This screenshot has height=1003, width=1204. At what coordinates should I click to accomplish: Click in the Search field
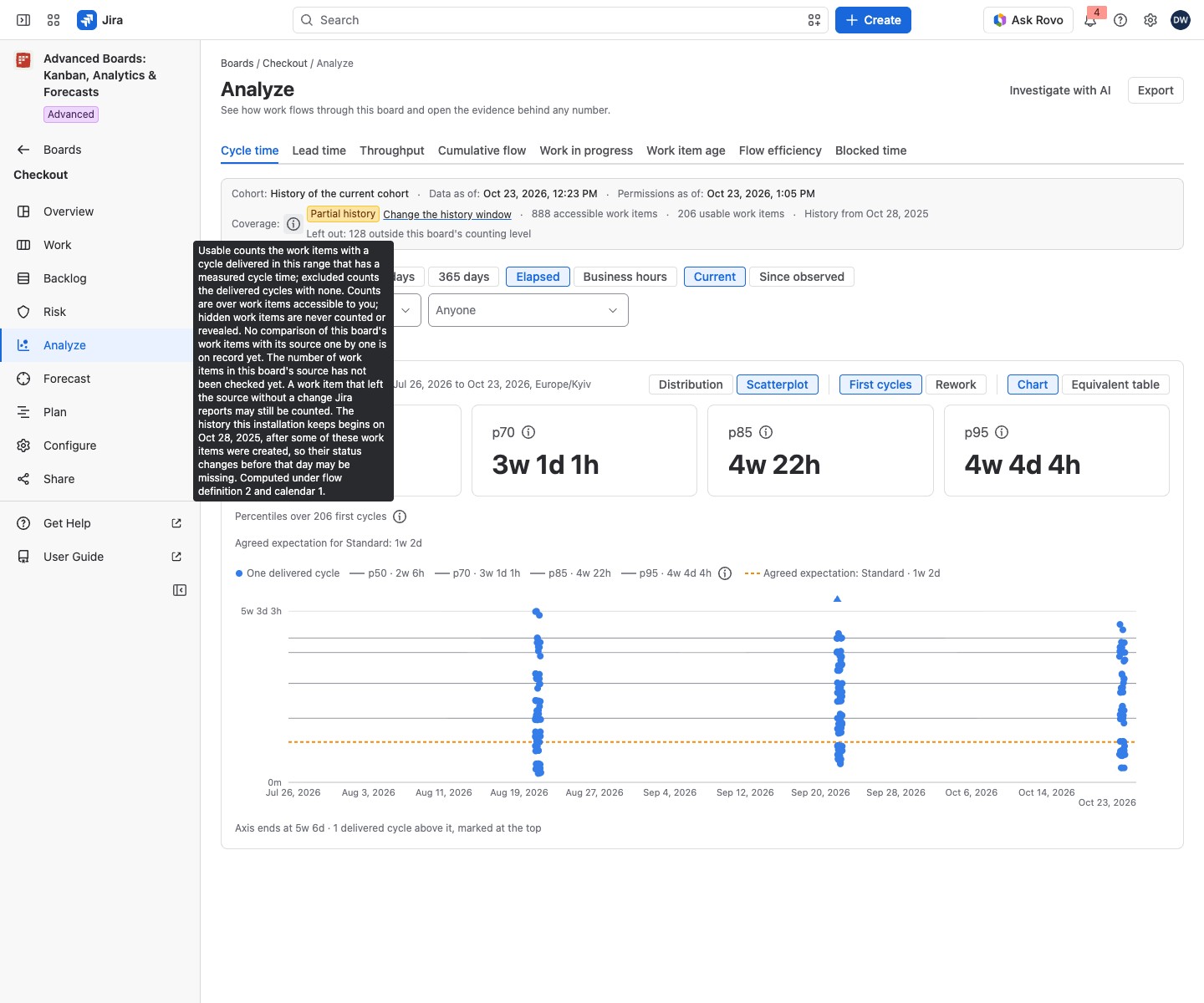560,20
